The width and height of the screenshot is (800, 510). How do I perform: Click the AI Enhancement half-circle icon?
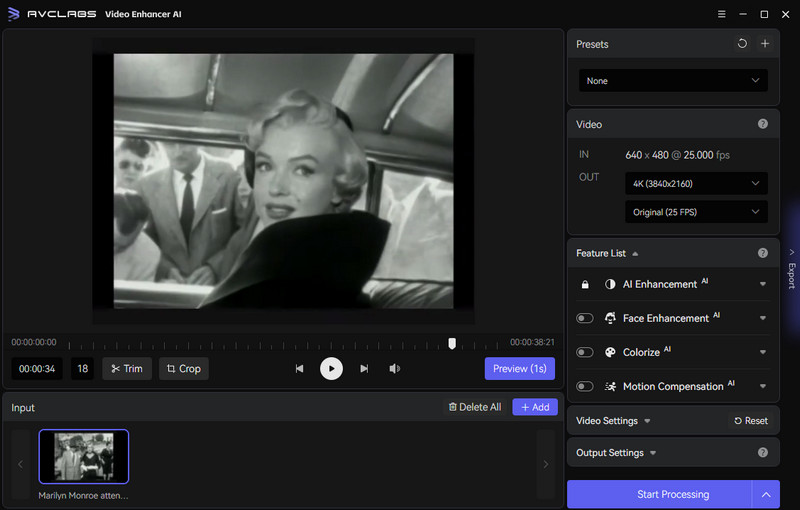pyautogui.click(x=610, y=284)
